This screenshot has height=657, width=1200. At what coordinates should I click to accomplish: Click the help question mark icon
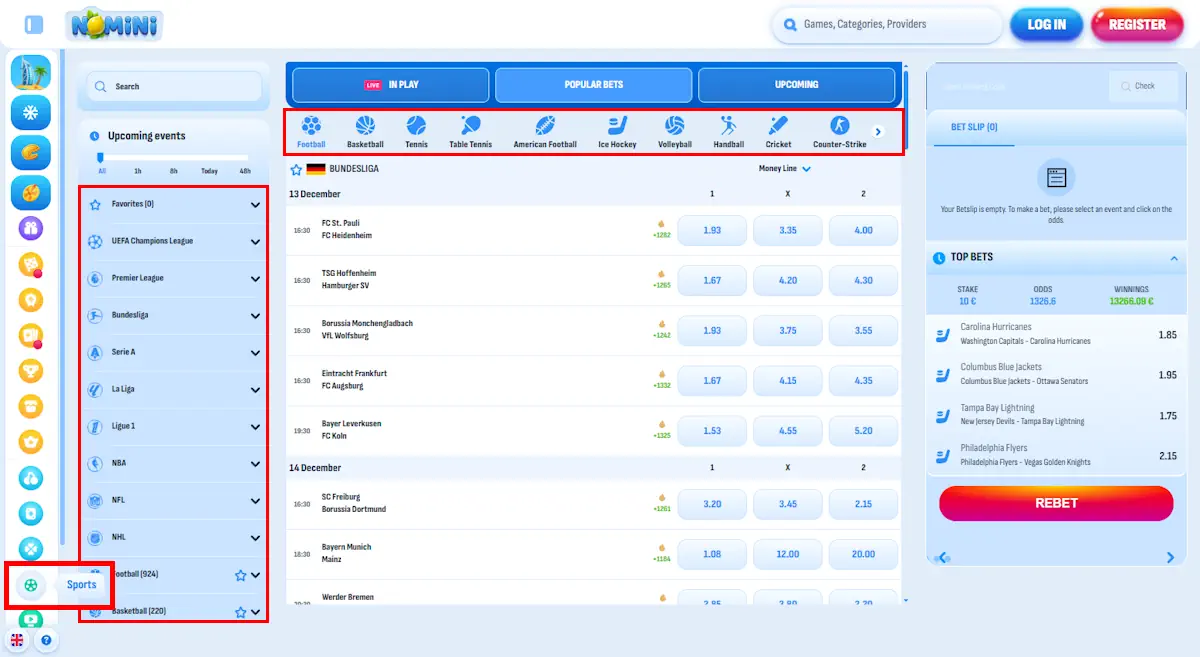click(47, 638)
